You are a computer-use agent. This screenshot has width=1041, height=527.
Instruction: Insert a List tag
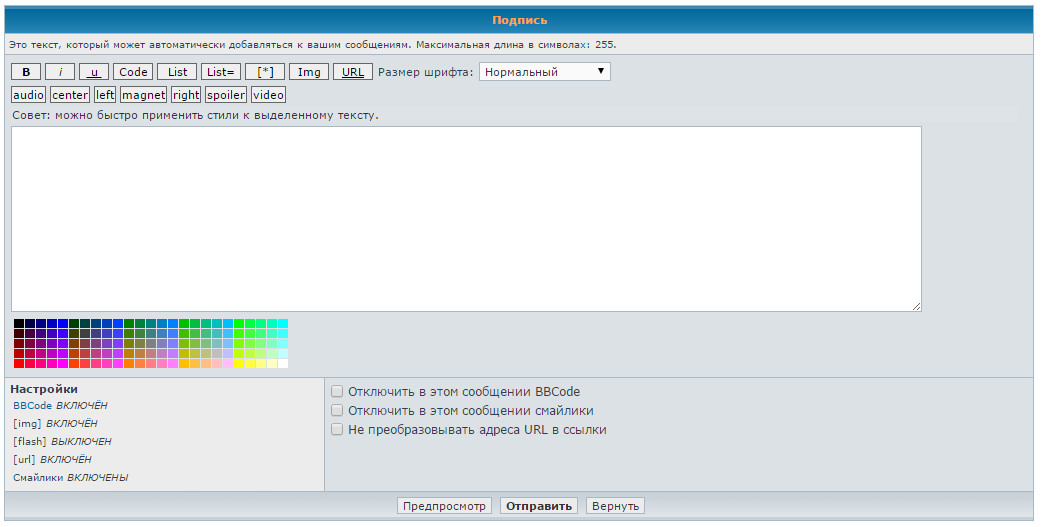177,72
